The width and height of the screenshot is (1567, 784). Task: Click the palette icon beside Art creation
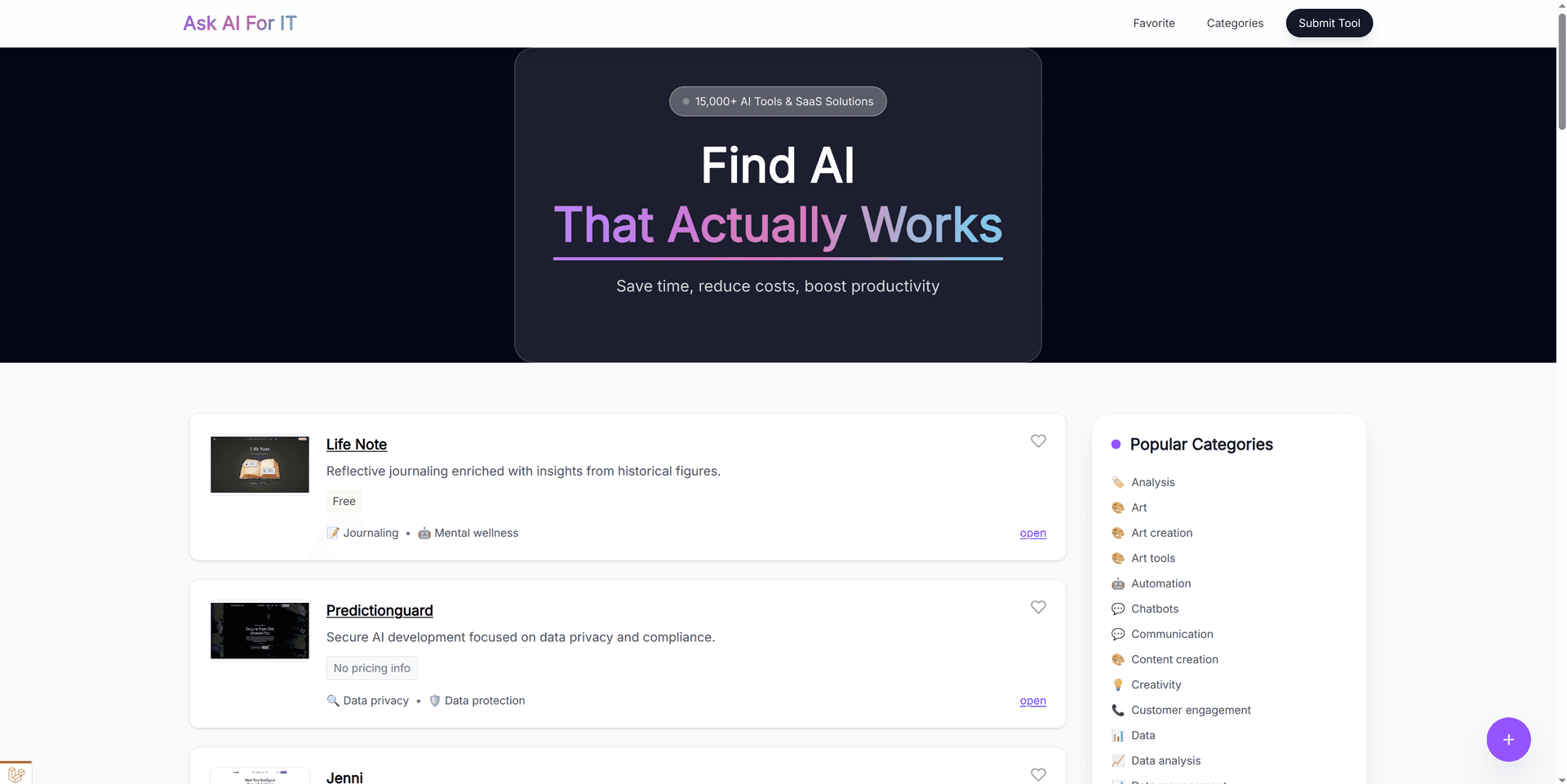[1117, 533]
